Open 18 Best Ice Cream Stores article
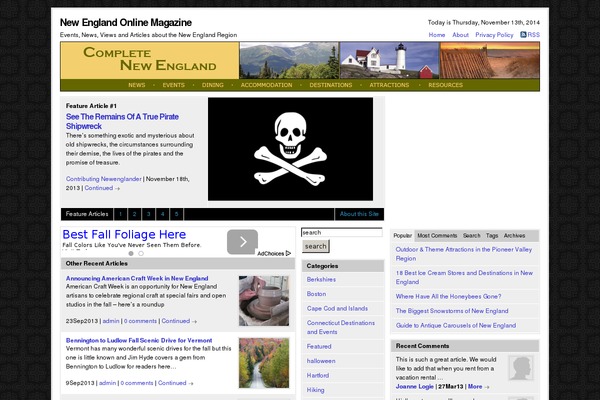This screenshot has height=400, width=600. (464, 277)
